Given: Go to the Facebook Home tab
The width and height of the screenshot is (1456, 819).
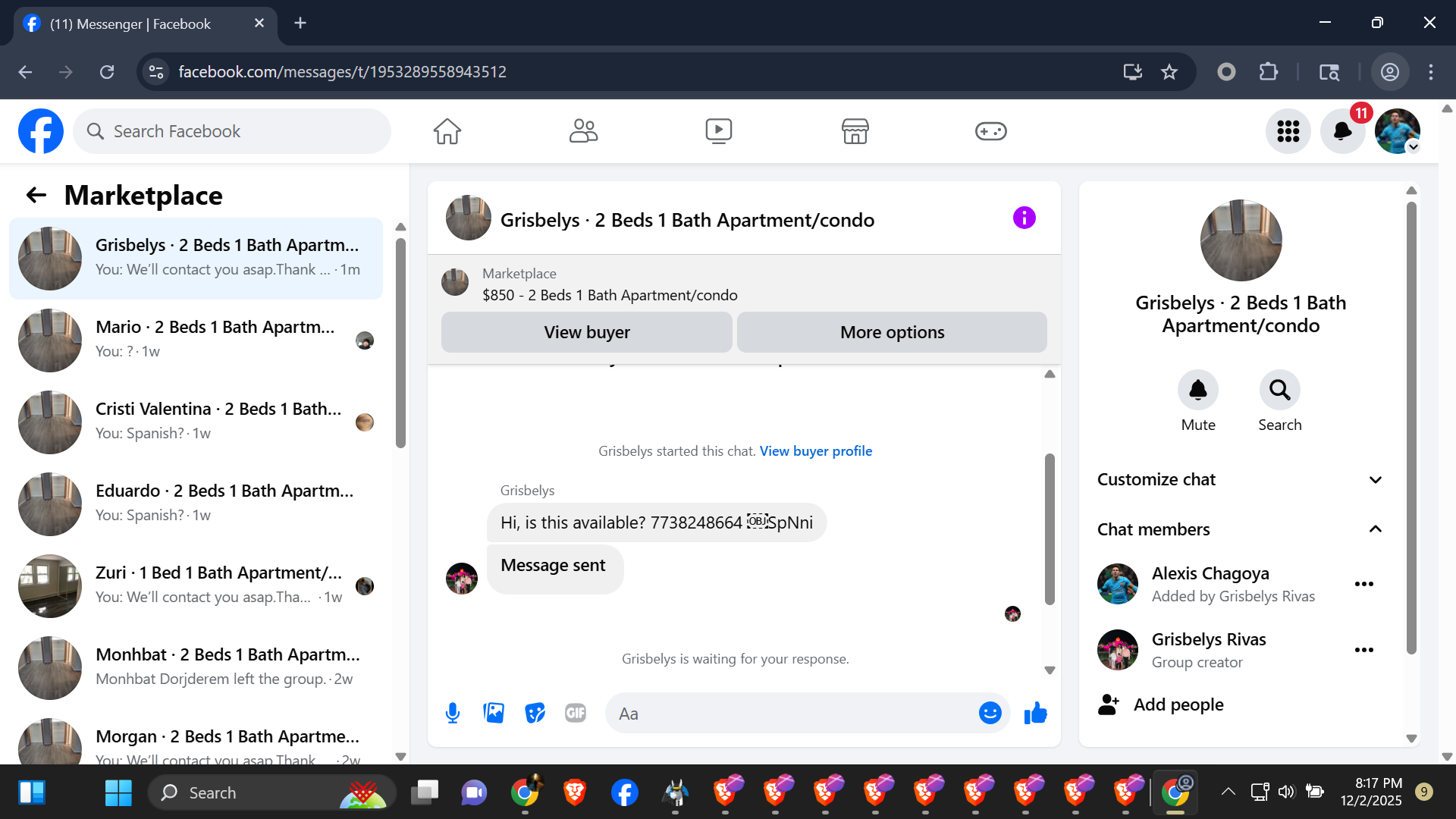Looking at the screenshot, I should 447,131.
